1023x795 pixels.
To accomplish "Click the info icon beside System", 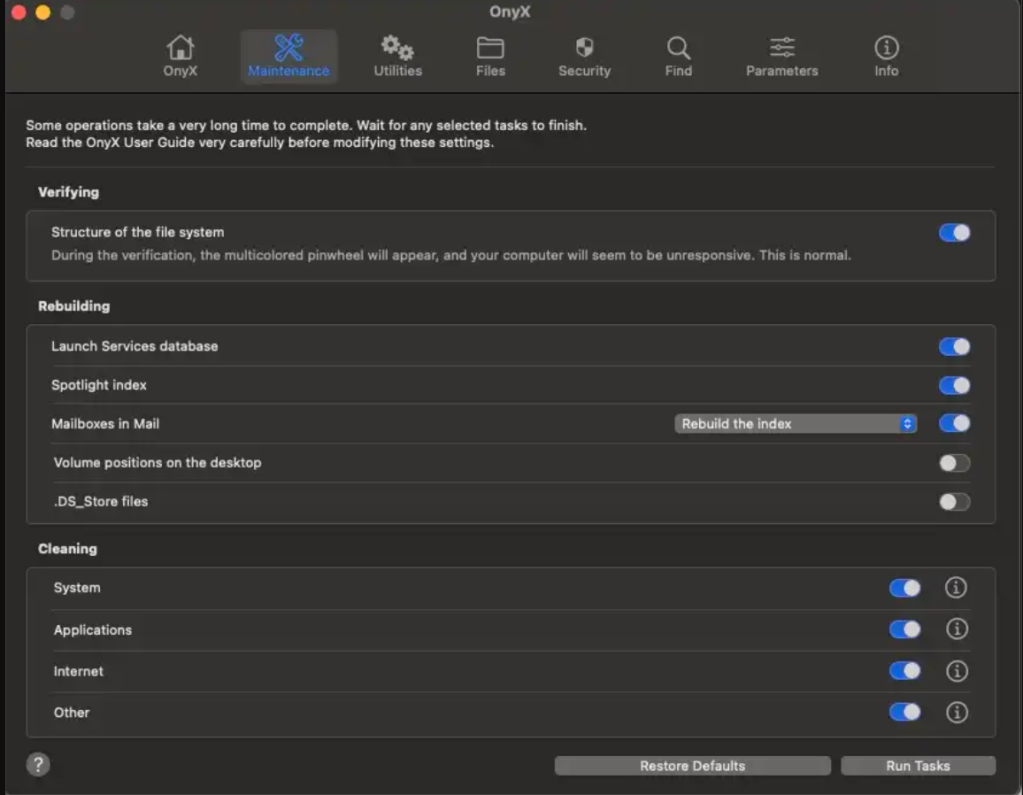I will pos(956,588).
